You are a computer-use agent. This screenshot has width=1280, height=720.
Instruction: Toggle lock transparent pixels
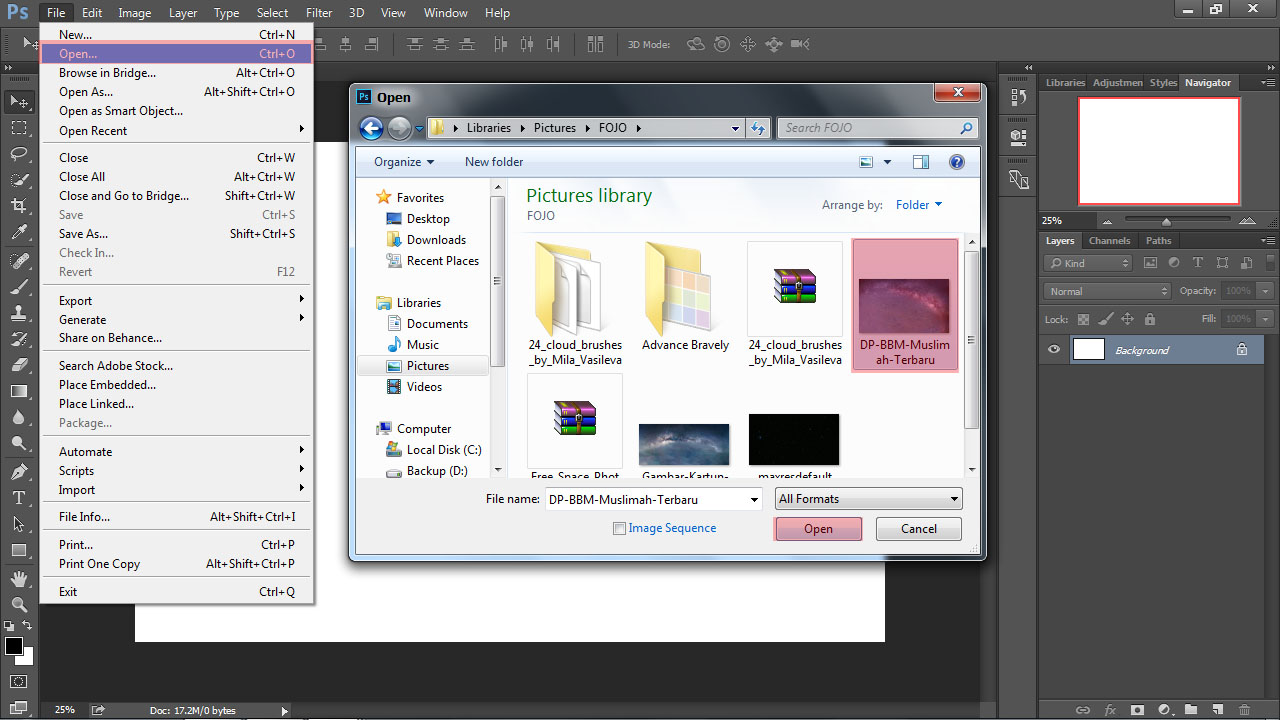click(1083, 319)
